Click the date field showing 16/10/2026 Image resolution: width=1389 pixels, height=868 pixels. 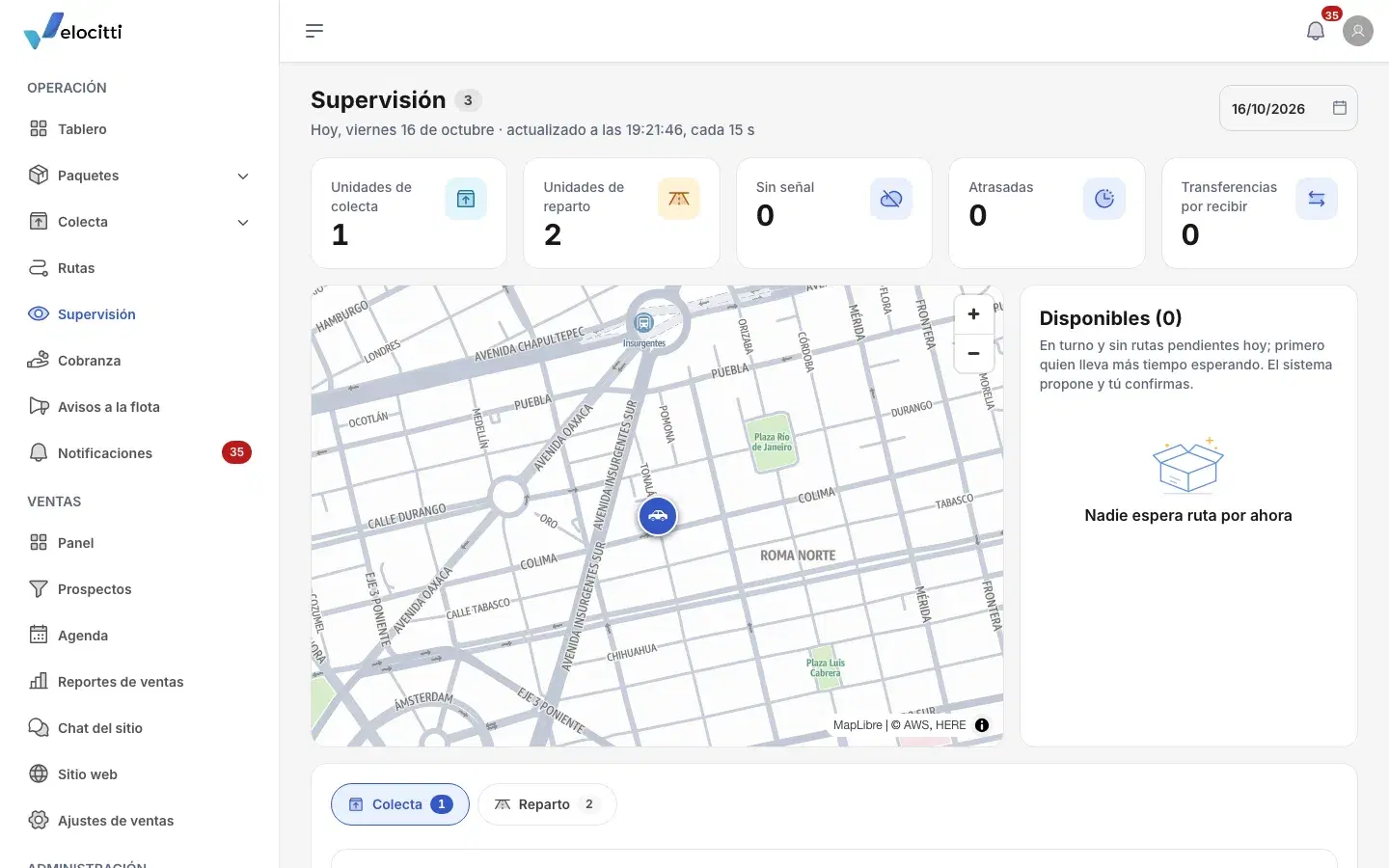pyautogui.click(x=1289, y=108)
